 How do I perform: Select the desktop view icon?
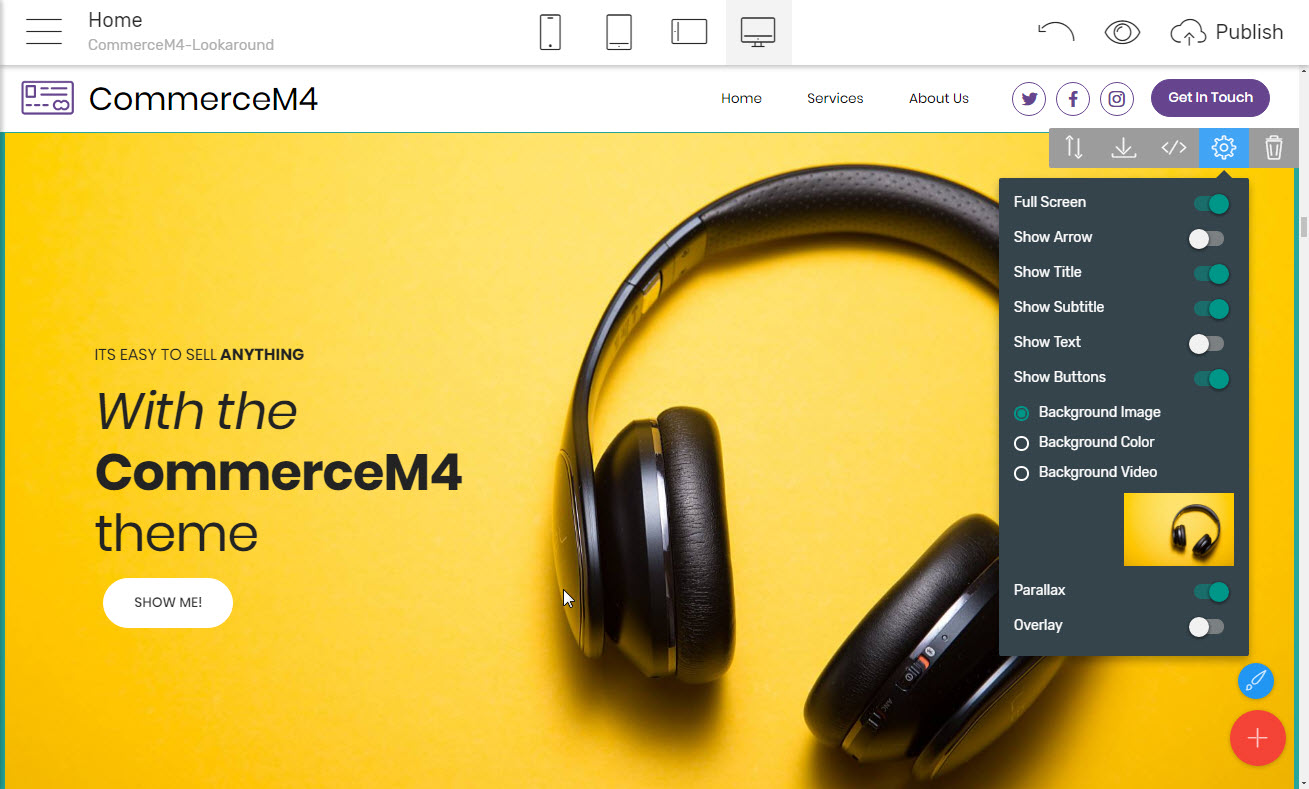(758, 32)
